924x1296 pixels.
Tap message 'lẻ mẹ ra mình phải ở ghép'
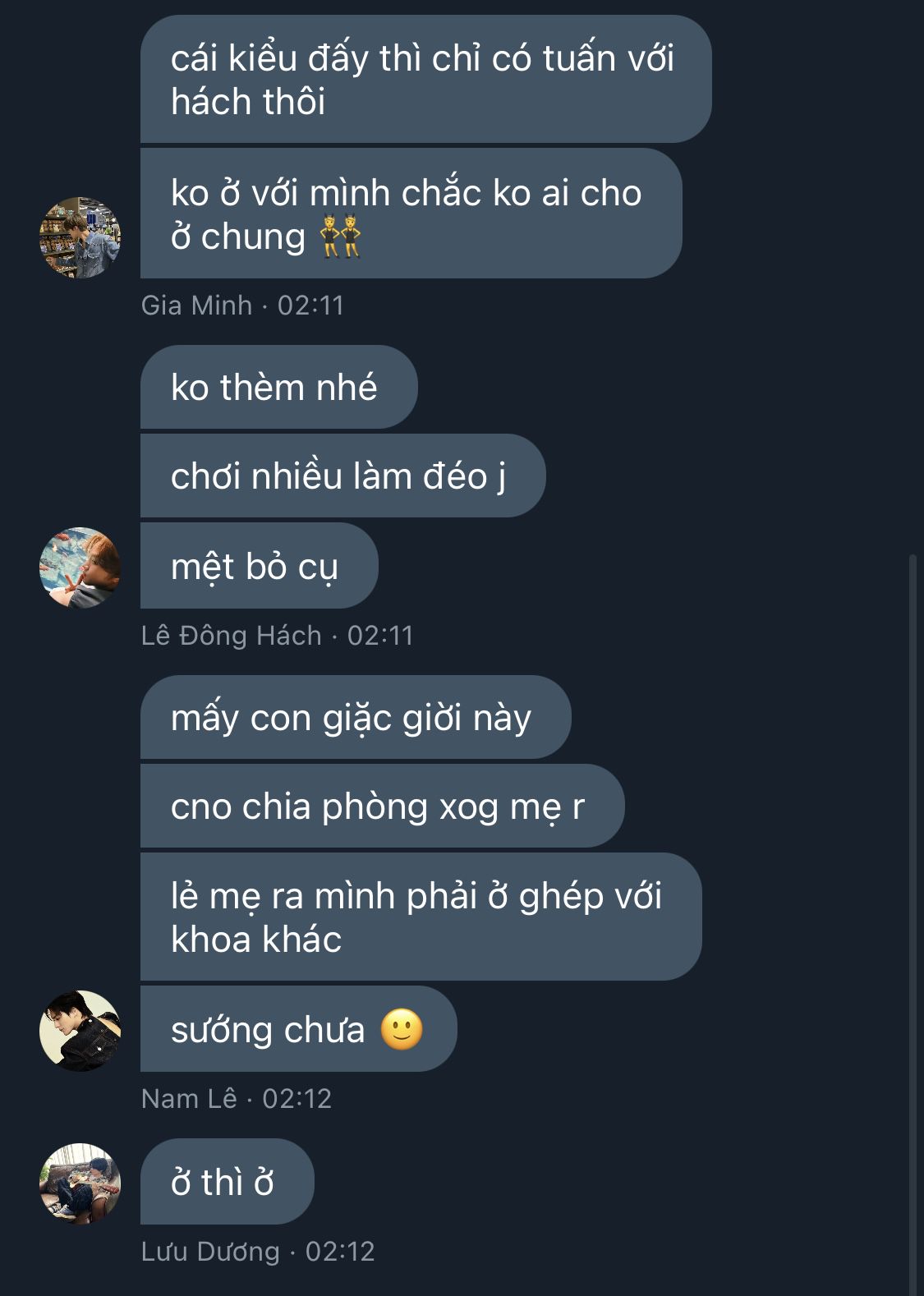tap(421, 917)
